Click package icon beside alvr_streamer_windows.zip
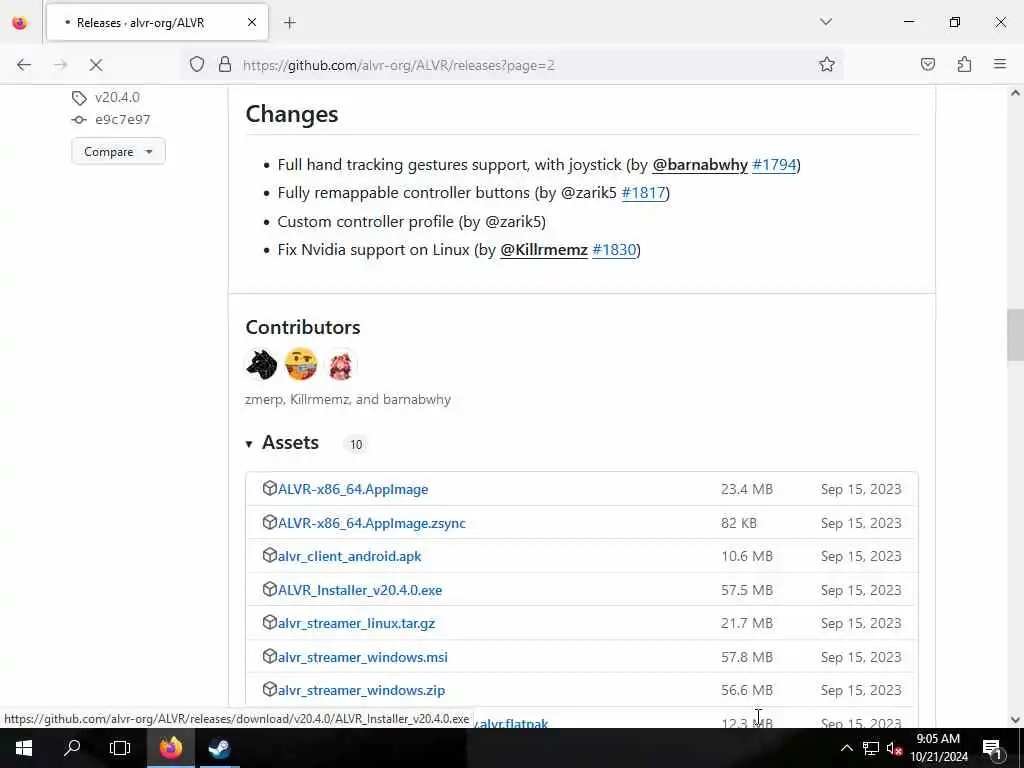Screen dimensions: 1024x768 (270, 690)
